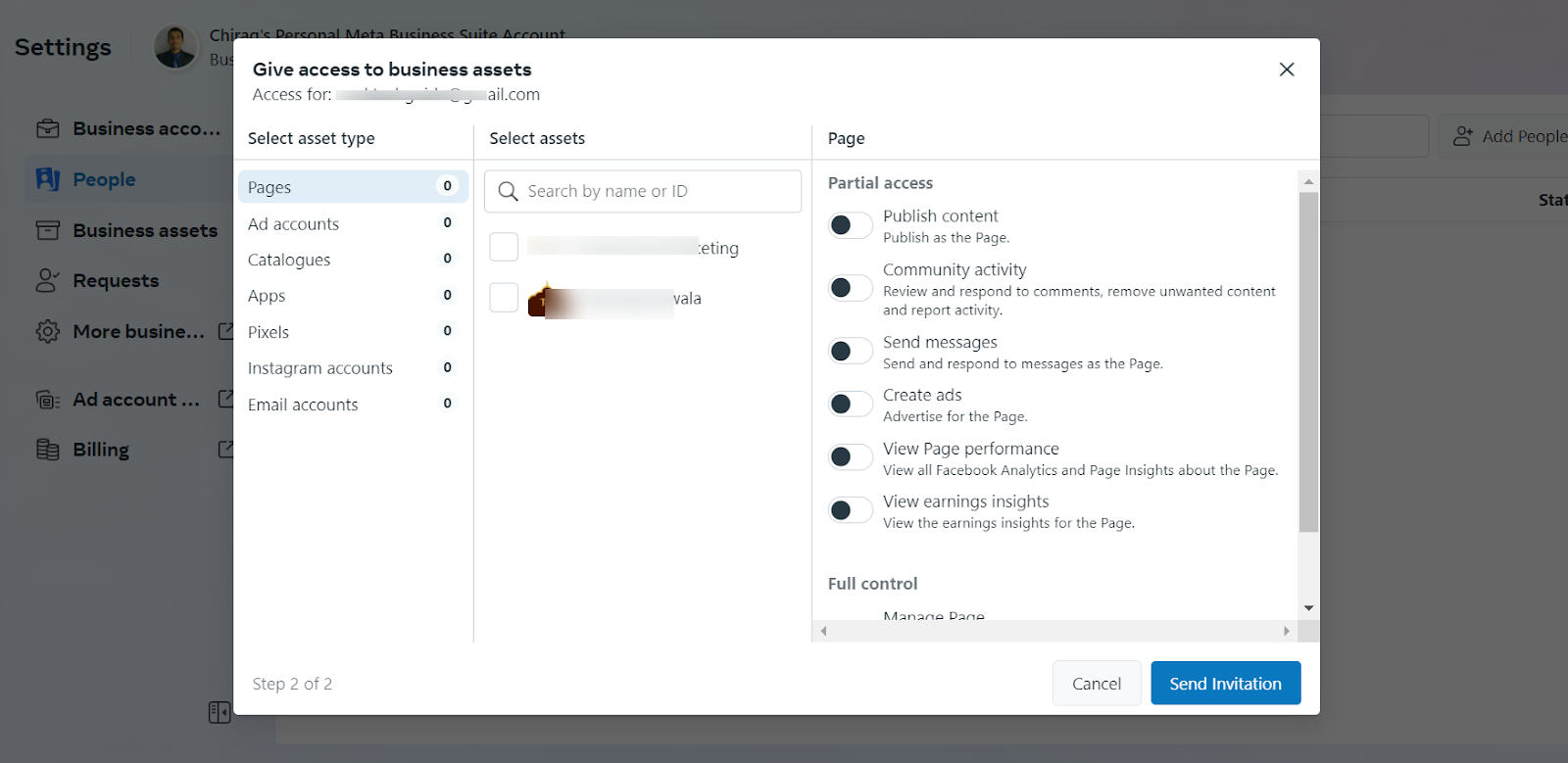Enable View earnings insights permission
1568x763 pixels.
851,509
